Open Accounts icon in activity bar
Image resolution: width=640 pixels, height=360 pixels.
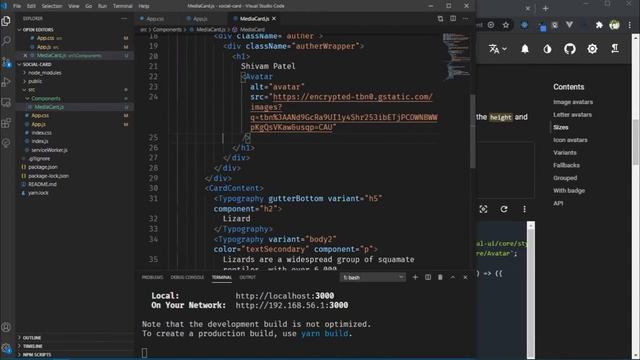click(x=6, y=327)
